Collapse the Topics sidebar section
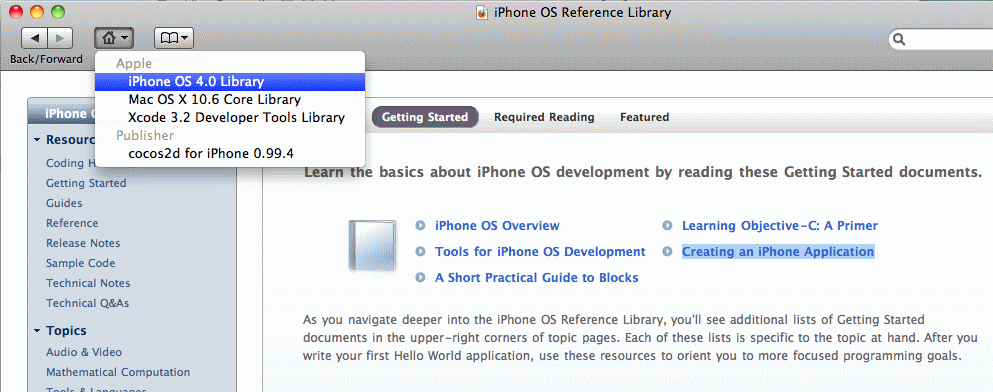Image resolution: width=993 pixels, height=392 pixels. tap(37, 331)
